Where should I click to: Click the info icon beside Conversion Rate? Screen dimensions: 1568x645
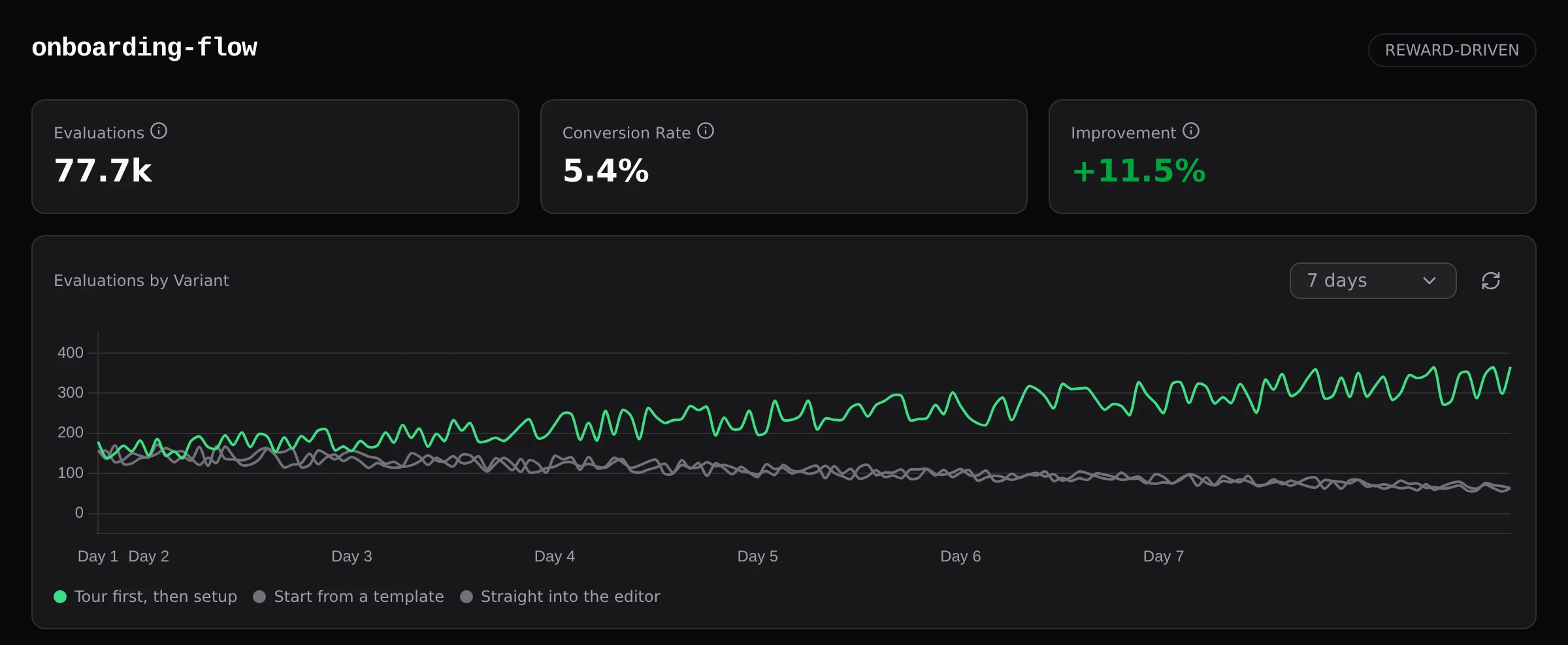[x=706, y=131]
